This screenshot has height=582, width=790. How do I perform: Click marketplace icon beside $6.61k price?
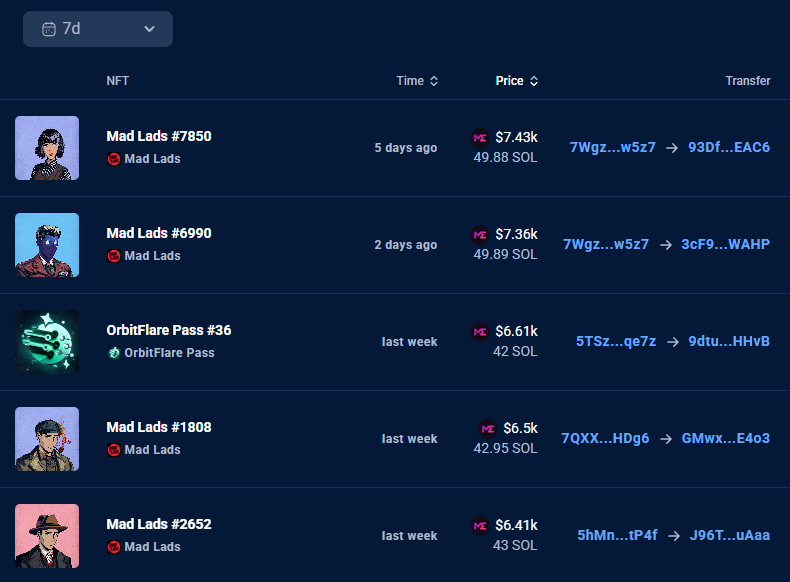click(480, 331)
